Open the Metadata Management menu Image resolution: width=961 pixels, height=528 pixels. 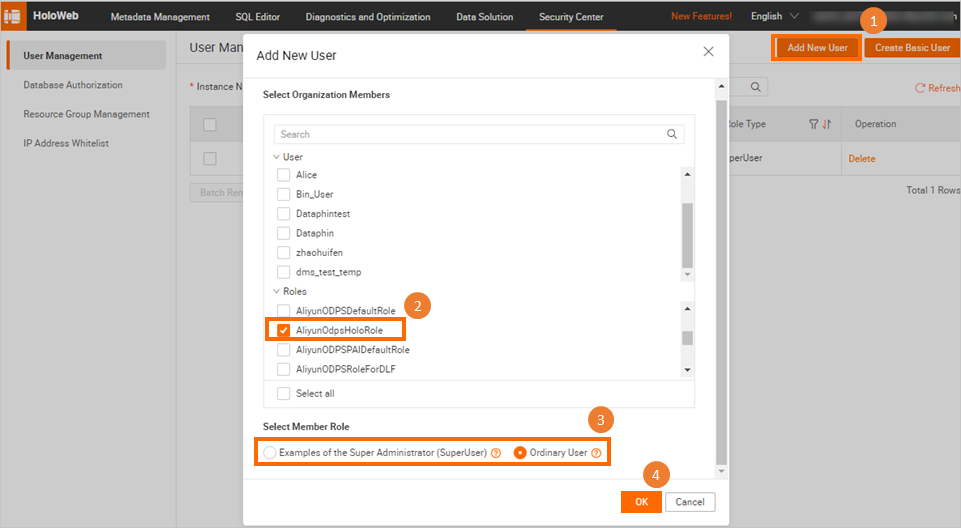(x=160, y=17)
